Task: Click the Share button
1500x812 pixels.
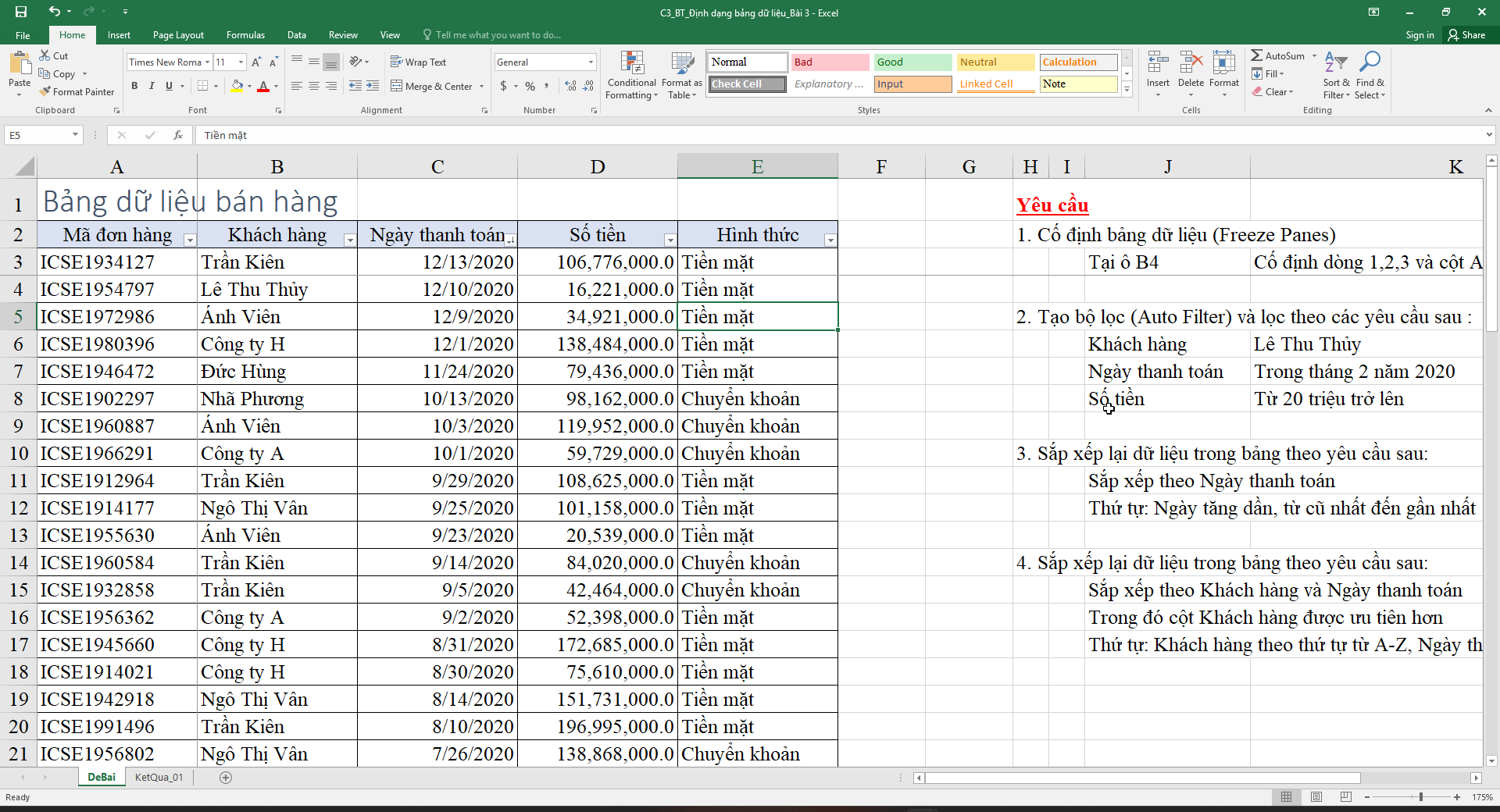Action: tap(1466, 35)
